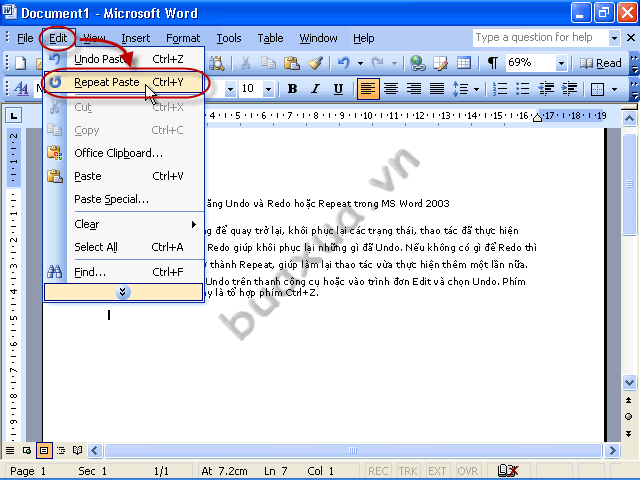640x480 pixels.
Task: Toggle Show/Hide paragraph marks
Action: (x=493, y=63)
